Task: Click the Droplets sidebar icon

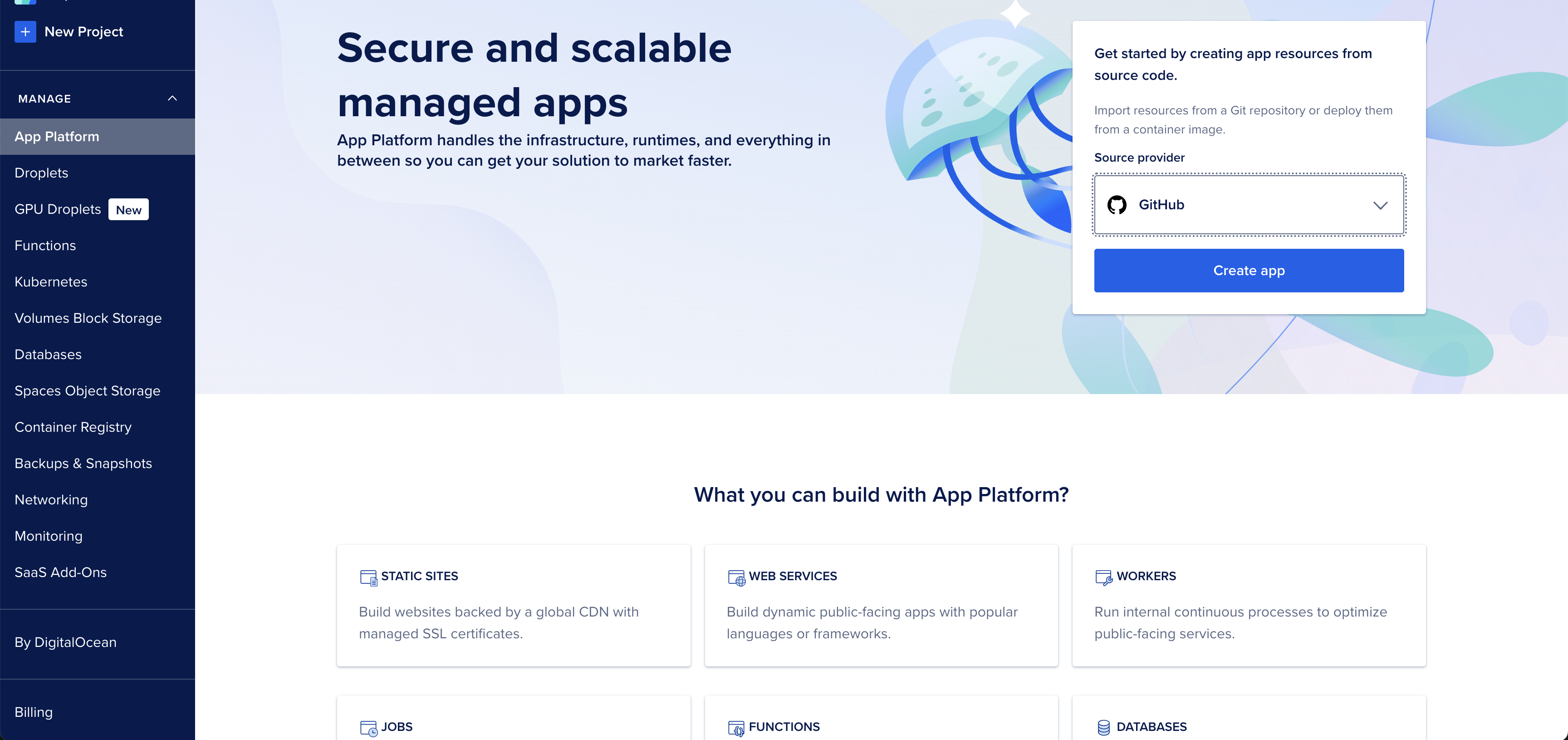Action: point(41,172)
